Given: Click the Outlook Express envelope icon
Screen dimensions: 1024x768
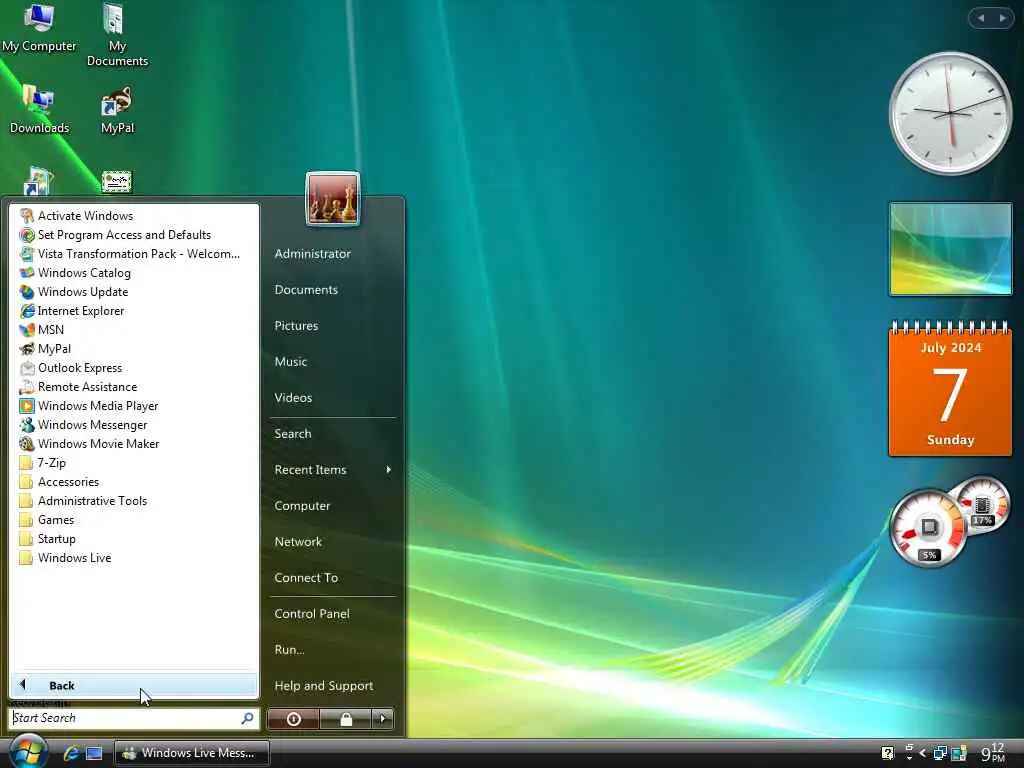Looking at the screenshot, I should 27,368.
